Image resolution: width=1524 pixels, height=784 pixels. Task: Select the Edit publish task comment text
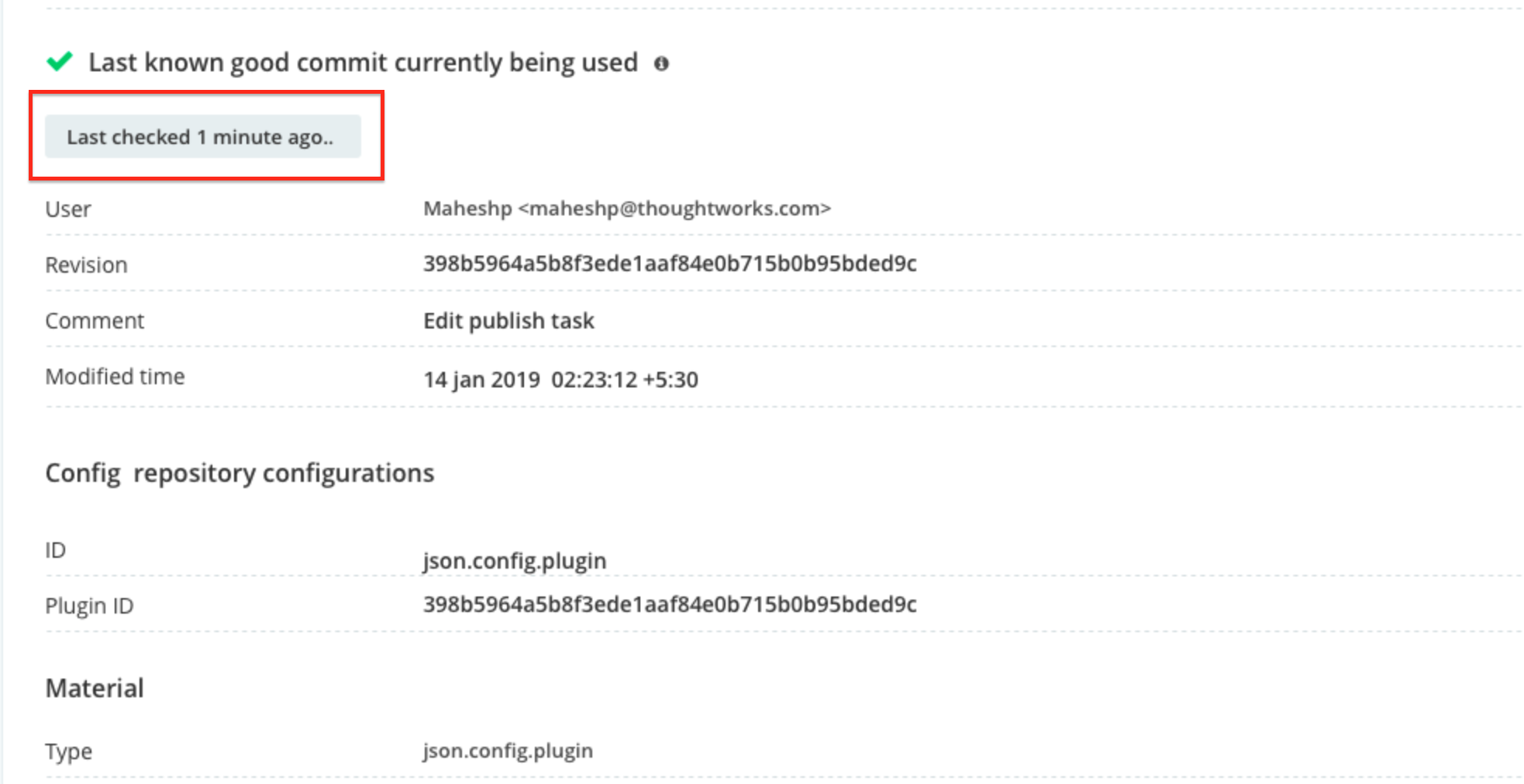(509, 320)
